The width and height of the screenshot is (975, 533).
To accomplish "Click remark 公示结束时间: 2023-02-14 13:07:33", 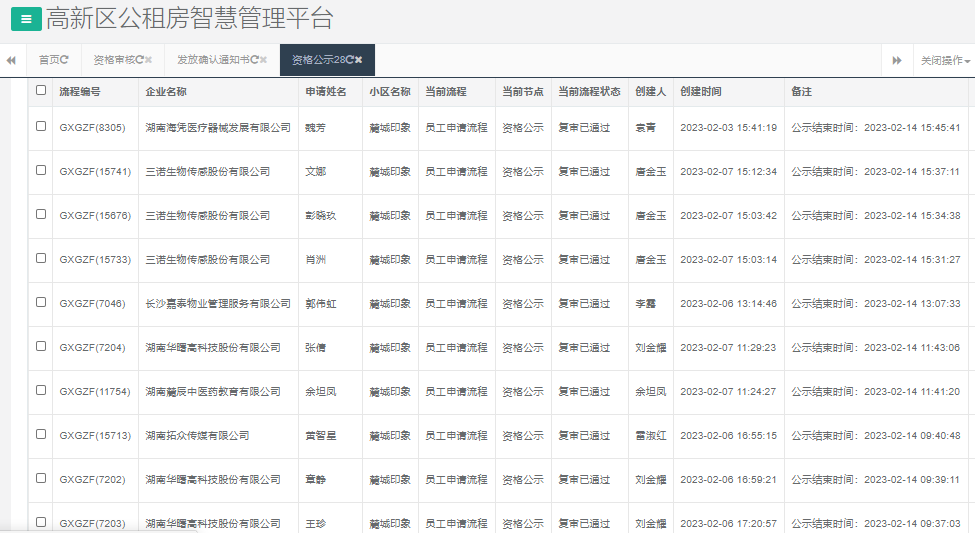I will pos(876,304).
